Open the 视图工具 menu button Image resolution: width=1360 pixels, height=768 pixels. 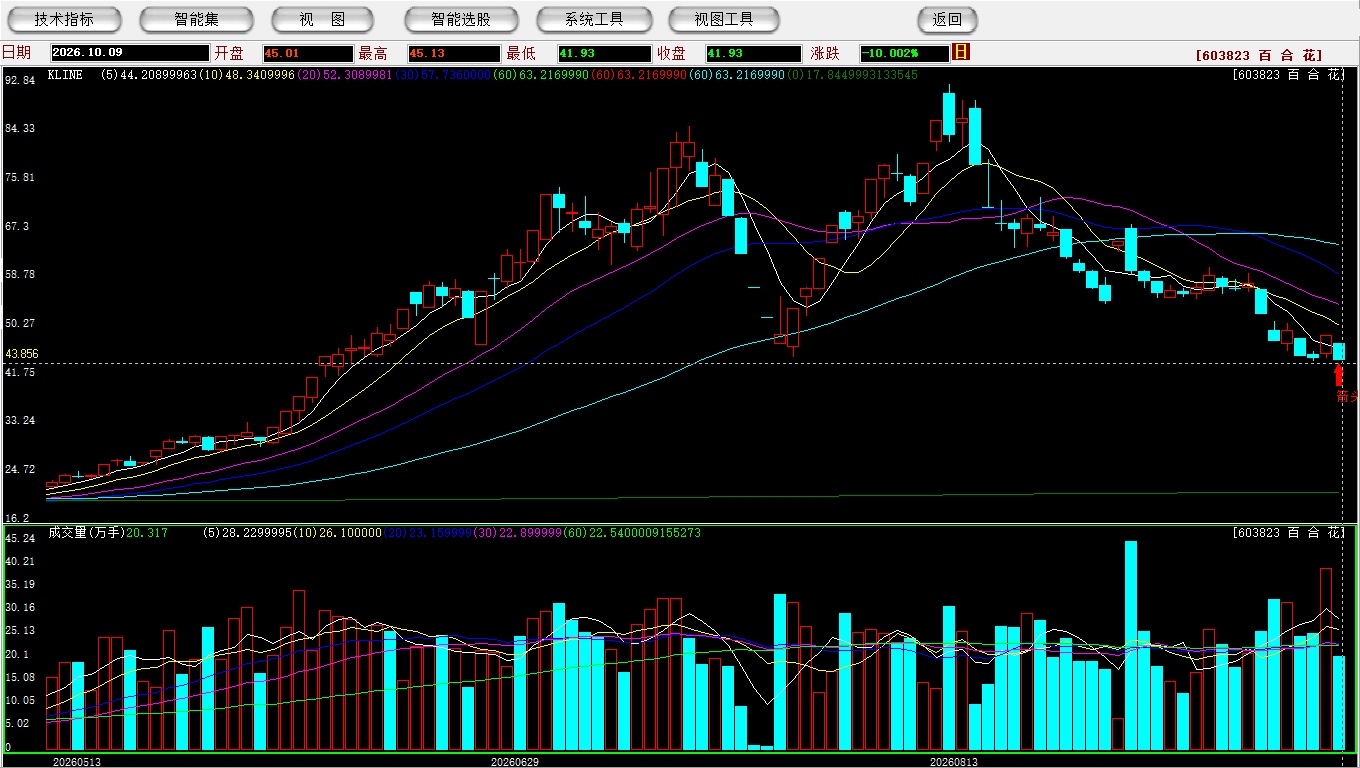[x=725, y=19]
